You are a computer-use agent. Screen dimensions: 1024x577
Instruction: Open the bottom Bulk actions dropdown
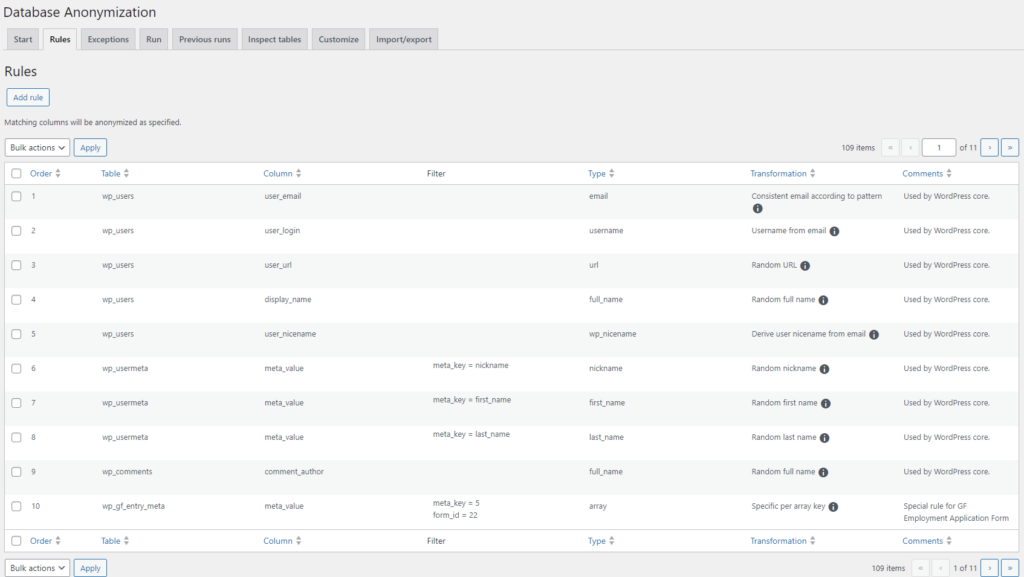(x=38, y=568)
